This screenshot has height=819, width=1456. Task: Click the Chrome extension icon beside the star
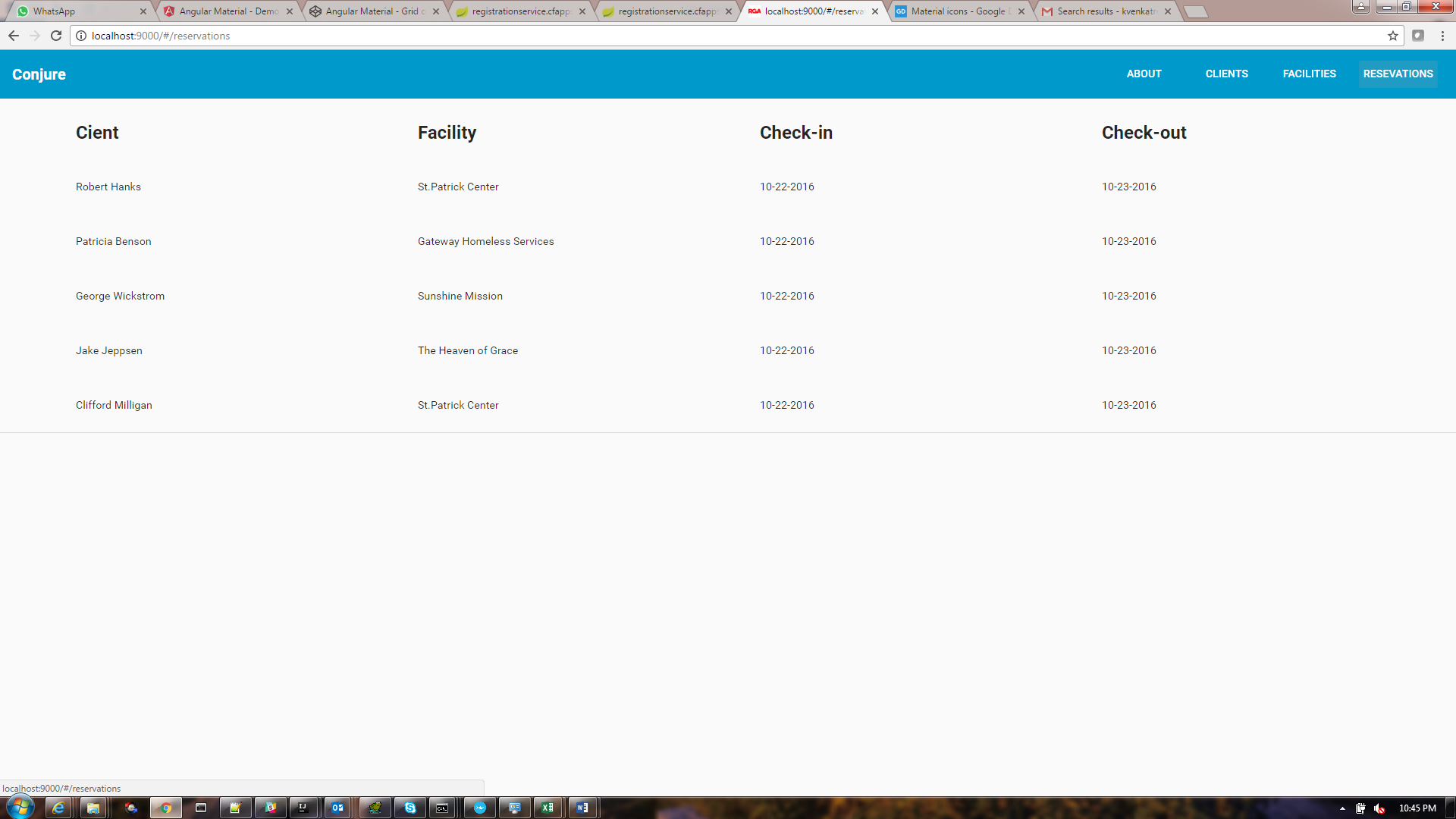[x=1418, y=36]
